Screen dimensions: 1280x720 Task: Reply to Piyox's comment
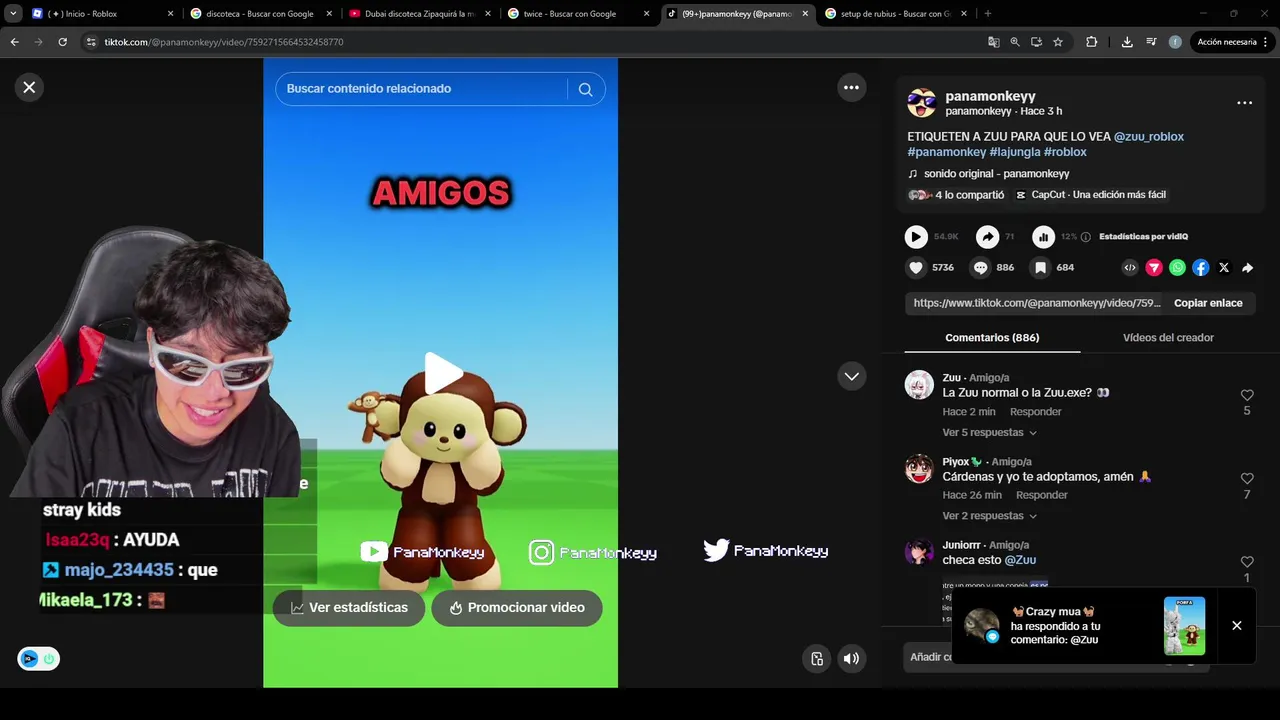1041,495
